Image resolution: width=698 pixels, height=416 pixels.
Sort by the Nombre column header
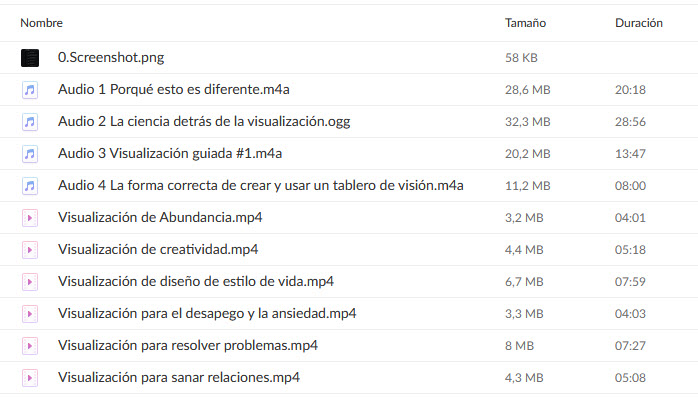coord(41,23)
